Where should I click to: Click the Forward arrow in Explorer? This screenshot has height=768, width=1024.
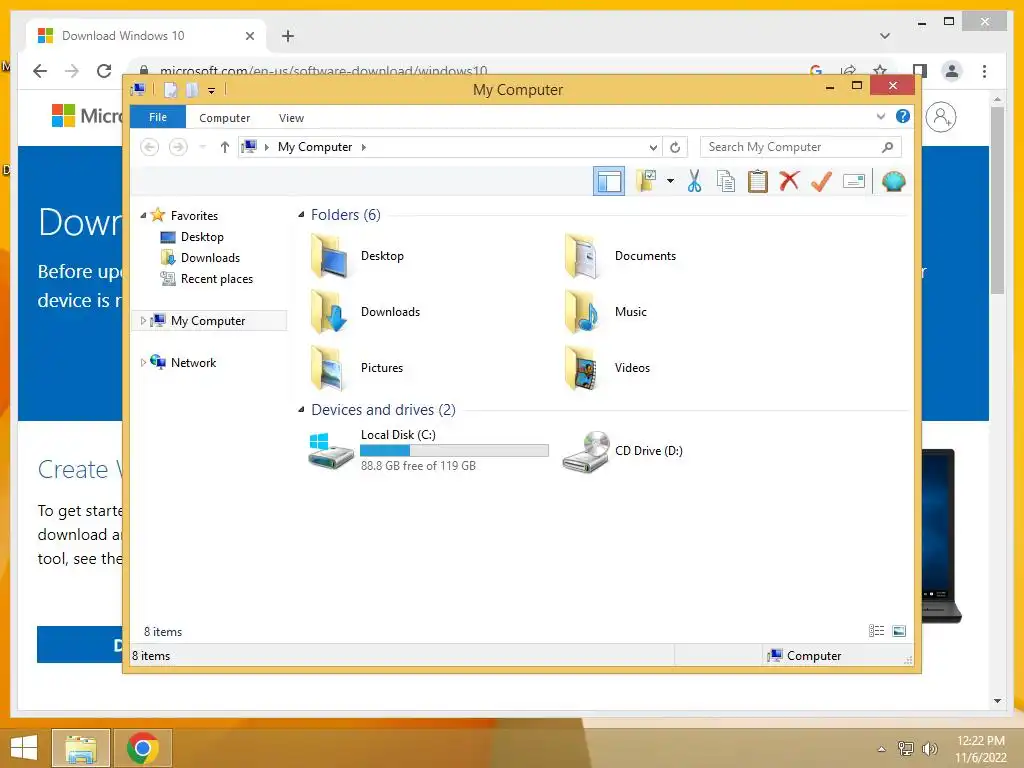click(178, 147)
